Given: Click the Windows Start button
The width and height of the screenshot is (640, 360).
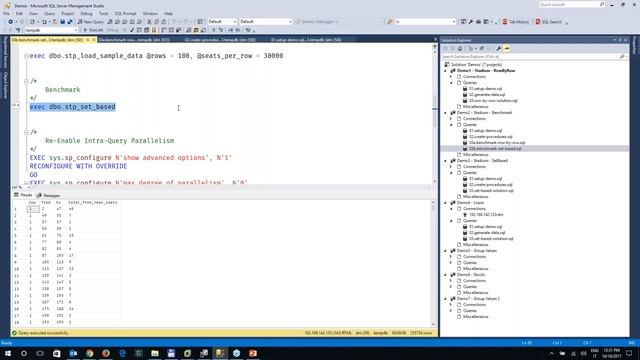Looking at the screenshot, I should [x=7, y=353].
